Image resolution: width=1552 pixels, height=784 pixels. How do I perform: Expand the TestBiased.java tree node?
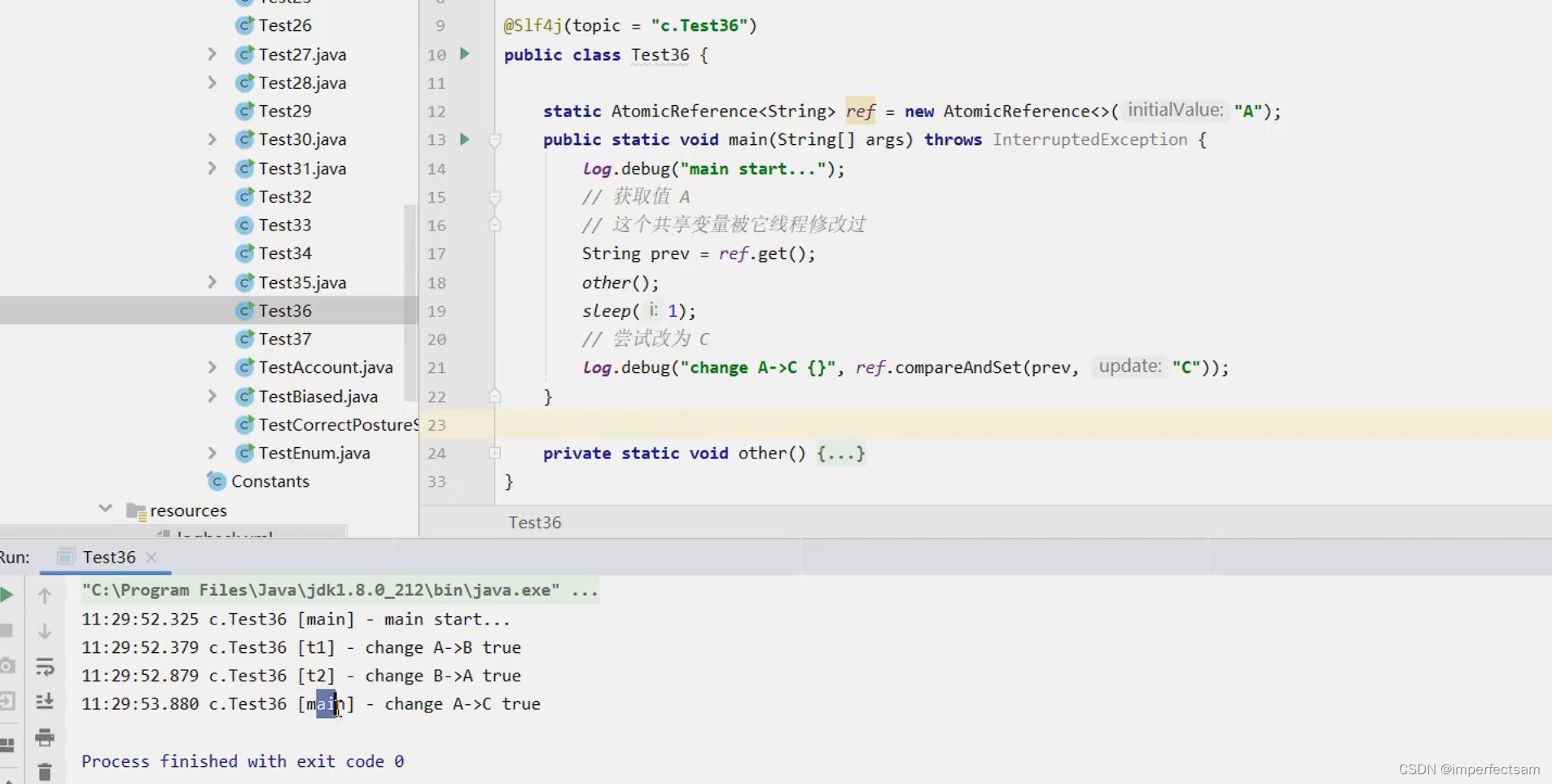click(212, 396)
